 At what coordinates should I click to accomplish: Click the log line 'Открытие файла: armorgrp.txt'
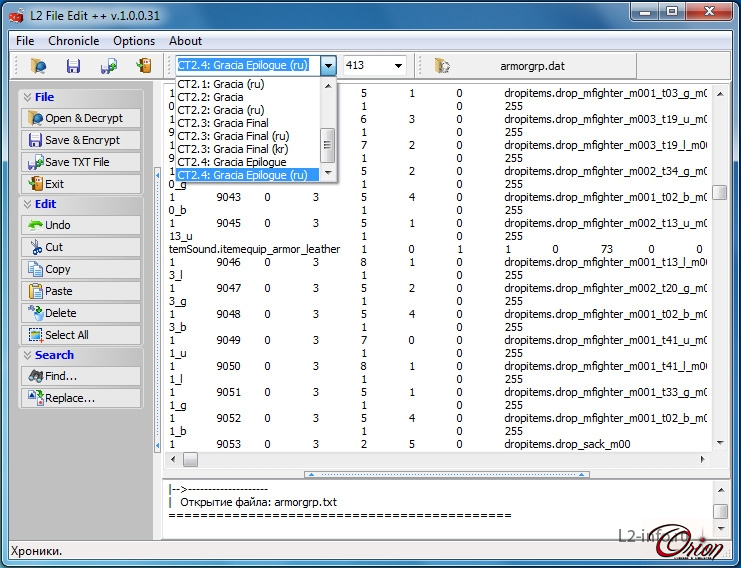point(258,502)
